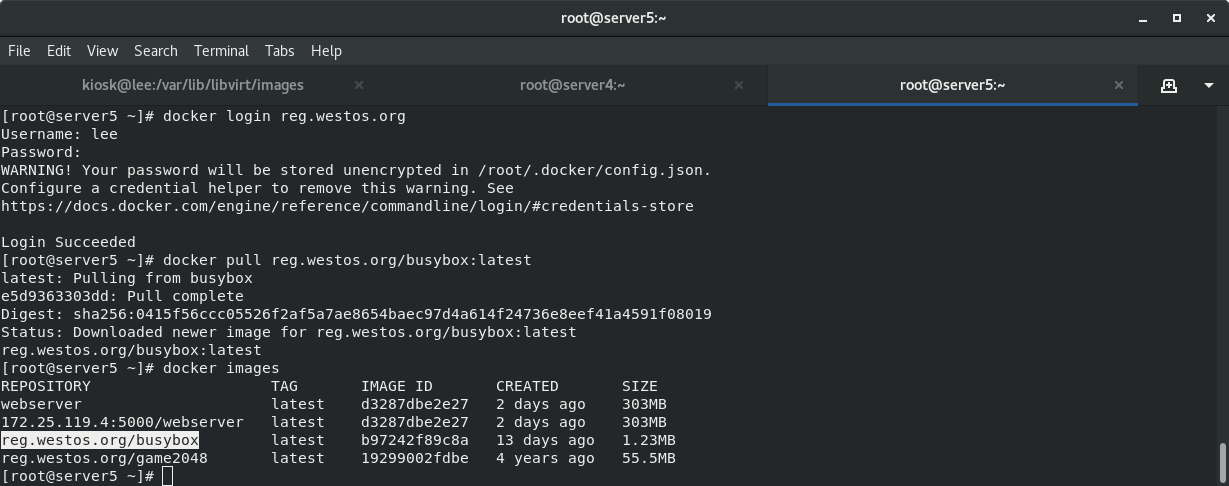This screenshot has width=1229, height=486.
Task: Click the IMAGE ID column header text
Action: tap(397, 386)
